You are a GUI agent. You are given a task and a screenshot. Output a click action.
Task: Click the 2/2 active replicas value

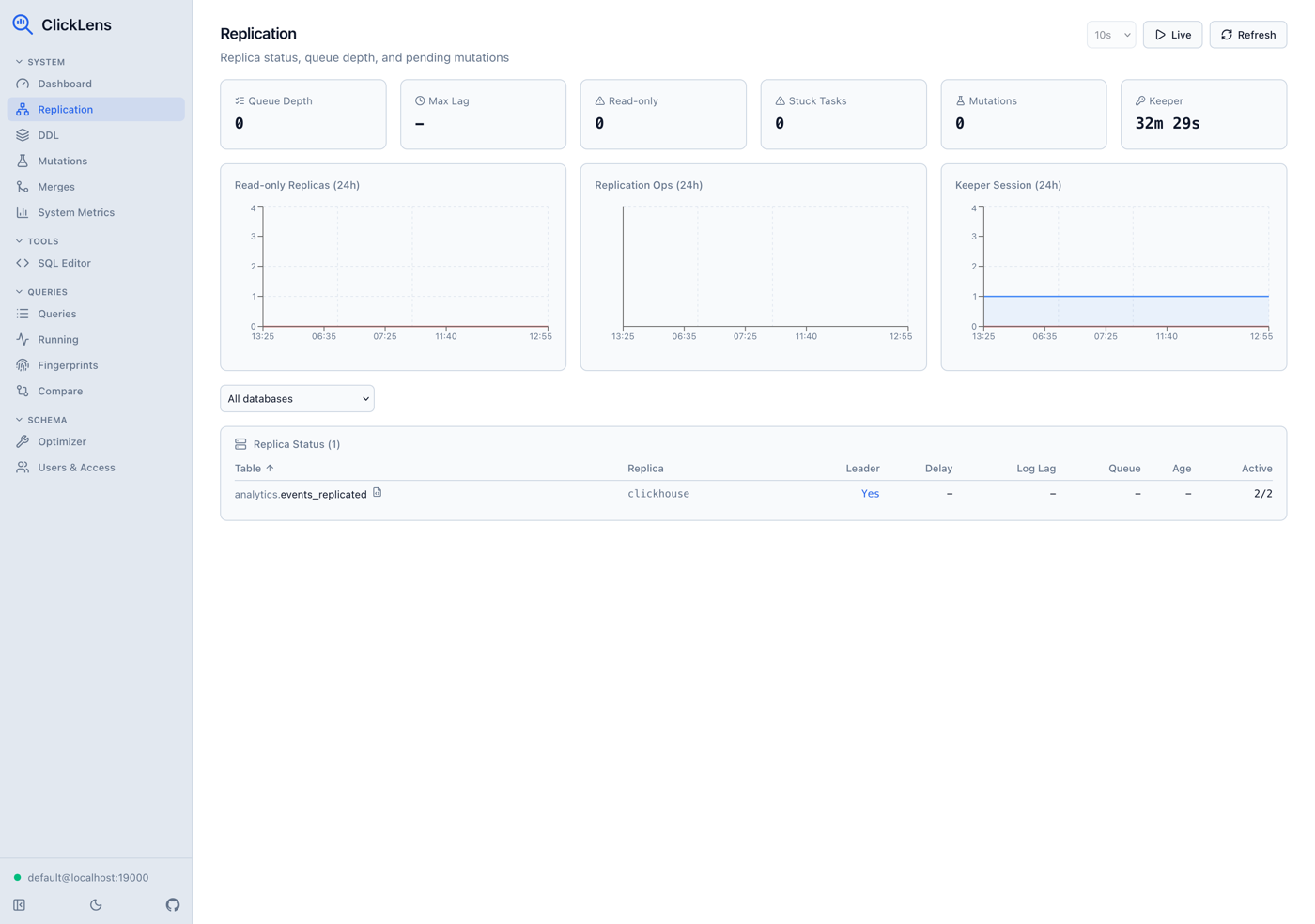[x=1263, y=493]
